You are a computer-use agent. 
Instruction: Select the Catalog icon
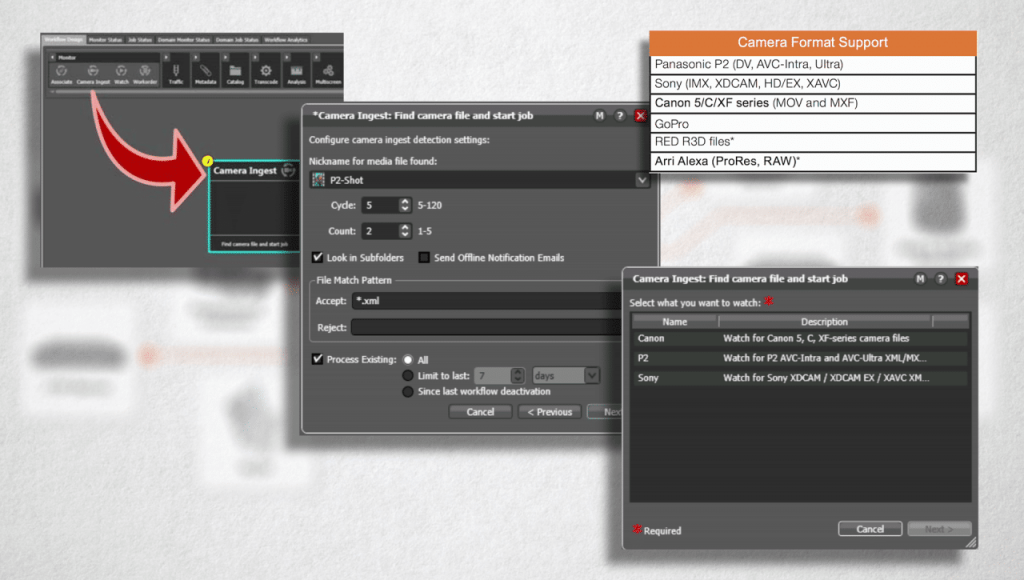pos(237,70)
